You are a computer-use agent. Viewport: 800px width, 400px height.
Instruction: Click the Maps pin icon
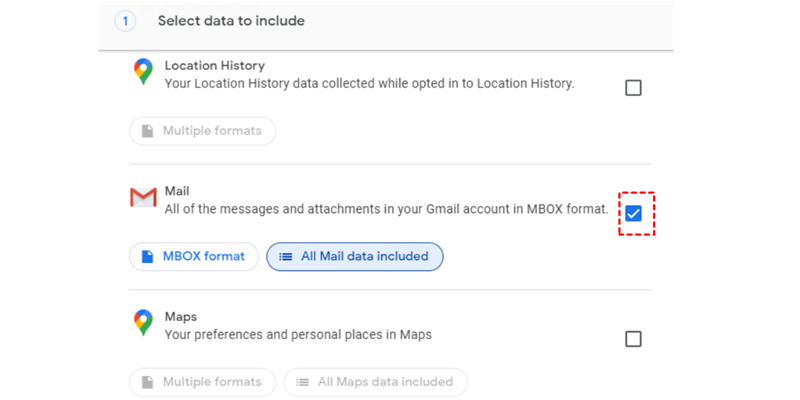click(x=143, y=322)
